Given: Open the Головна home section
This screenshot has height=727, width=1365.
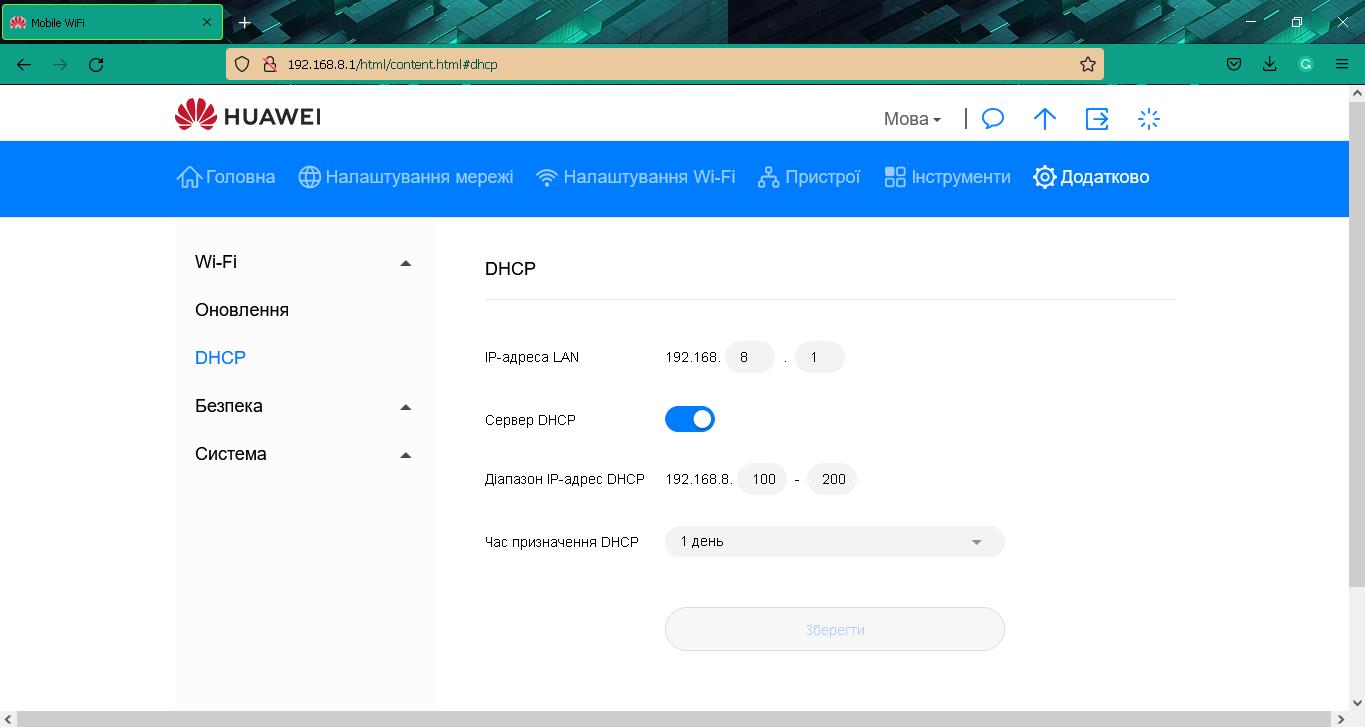Looking at the screenshot, I should (226, 177).
